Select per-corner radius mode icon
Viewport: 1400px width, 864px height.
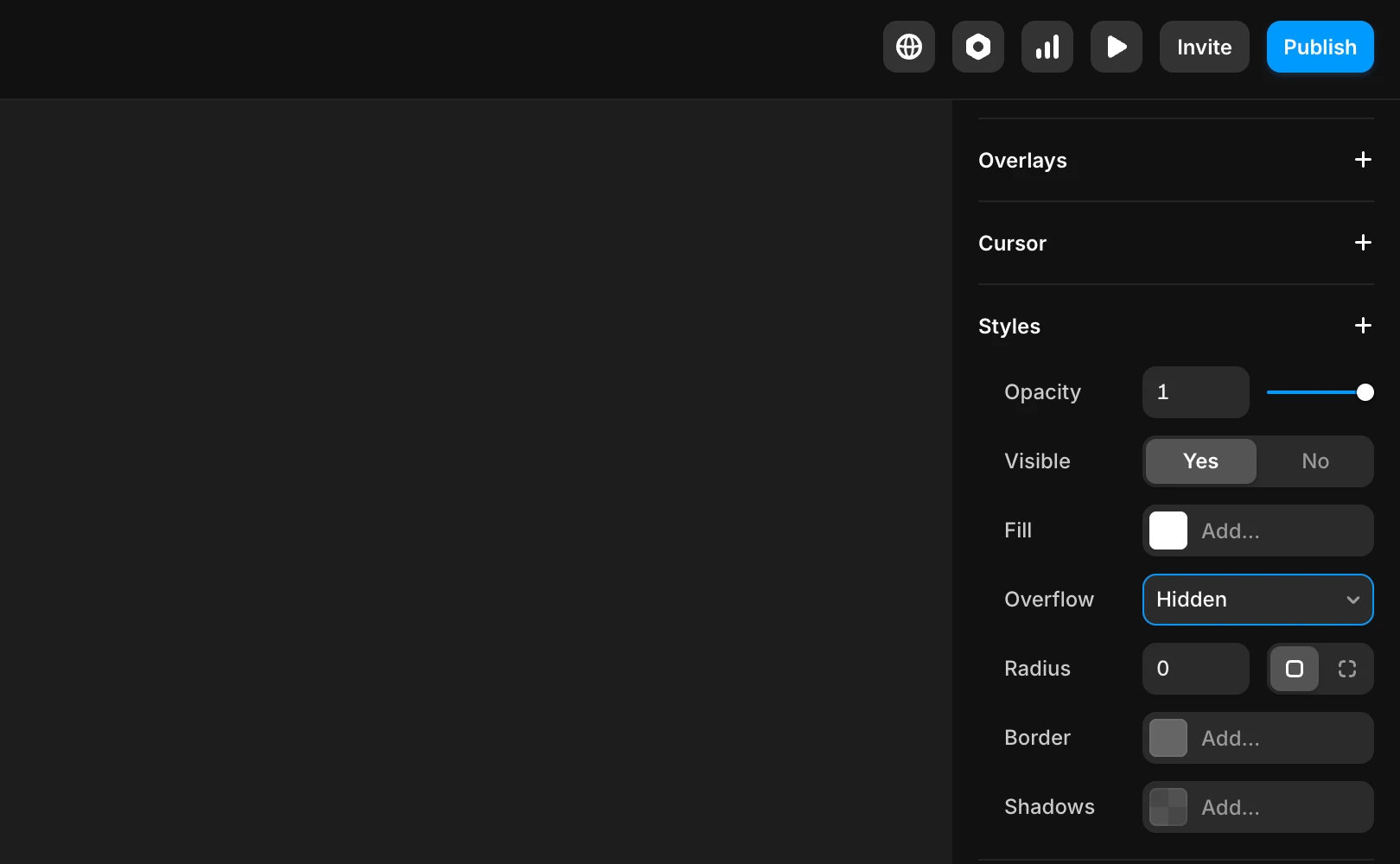pyautogui.click(x=1347, y=669)
